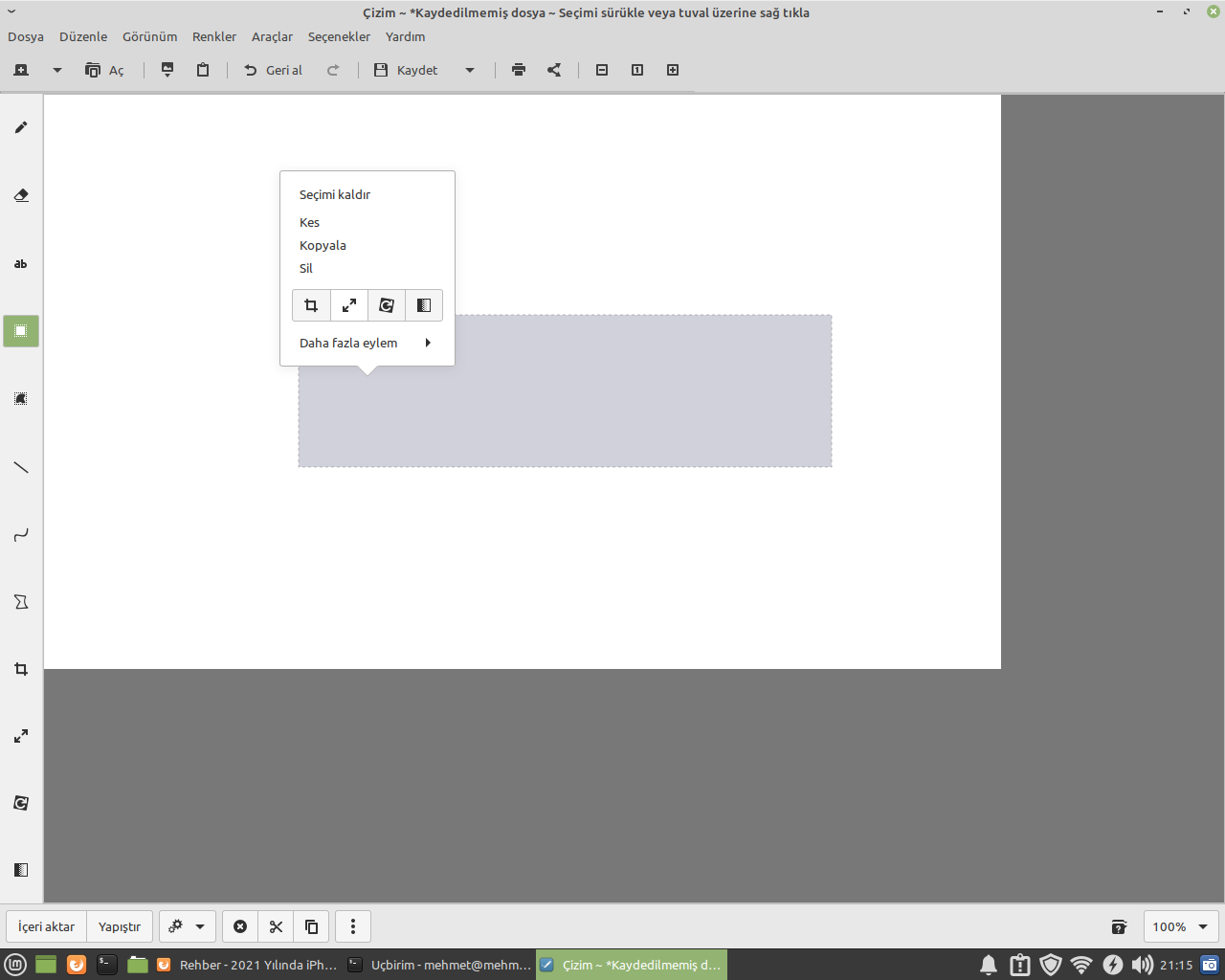Open the Linux Mint start menu

pyautogui.click(x=15, y=965)
